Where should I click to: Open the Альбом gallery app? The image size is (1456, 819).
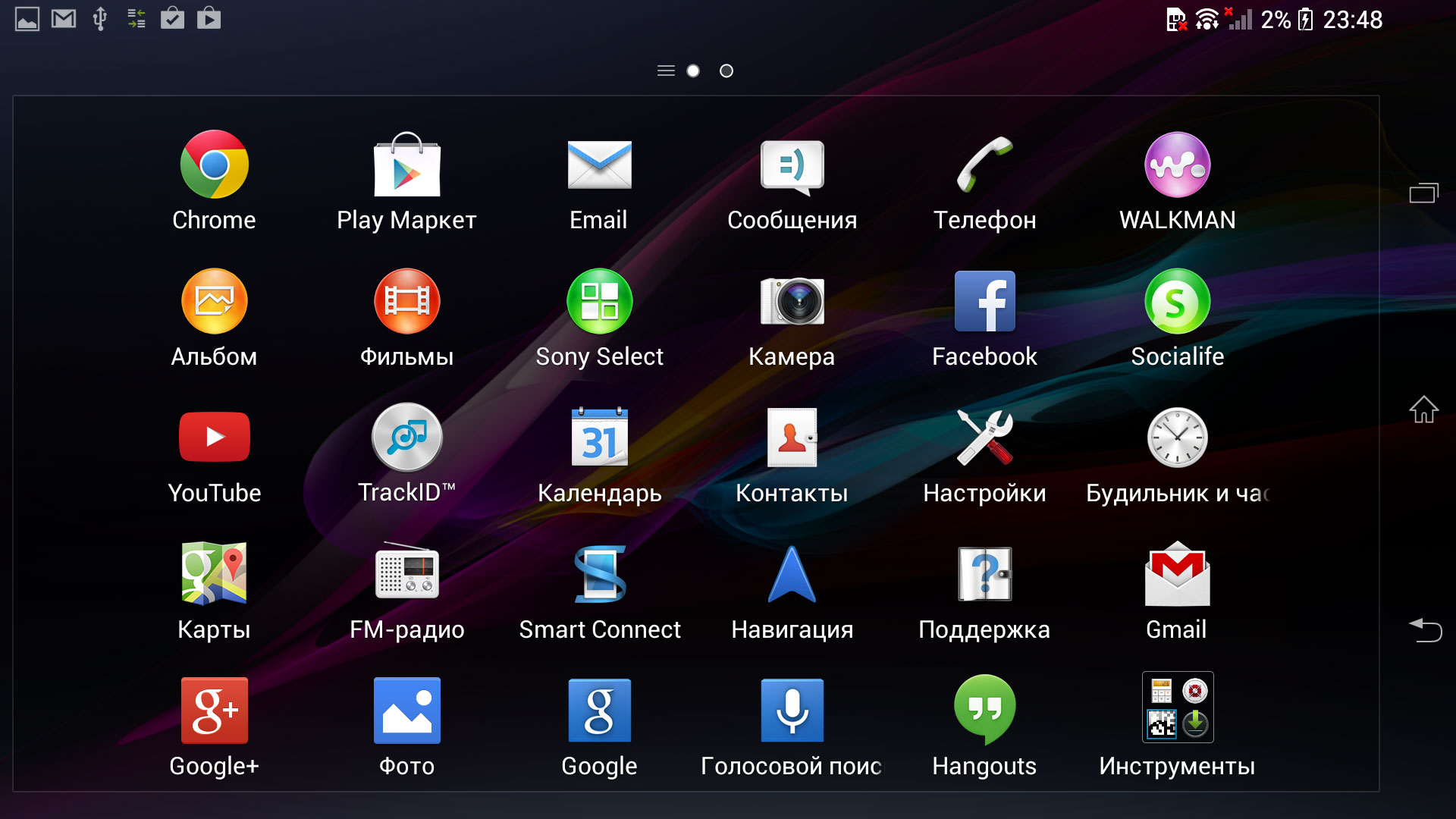click(x=214, y=318)
